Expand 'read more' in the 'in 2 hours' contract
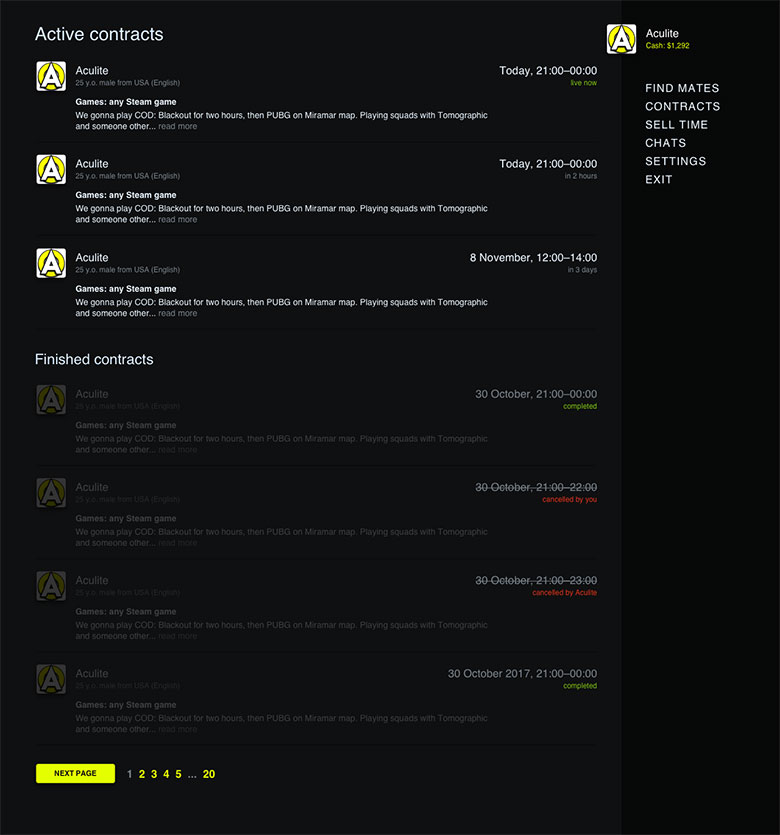 tap(178, 219)
